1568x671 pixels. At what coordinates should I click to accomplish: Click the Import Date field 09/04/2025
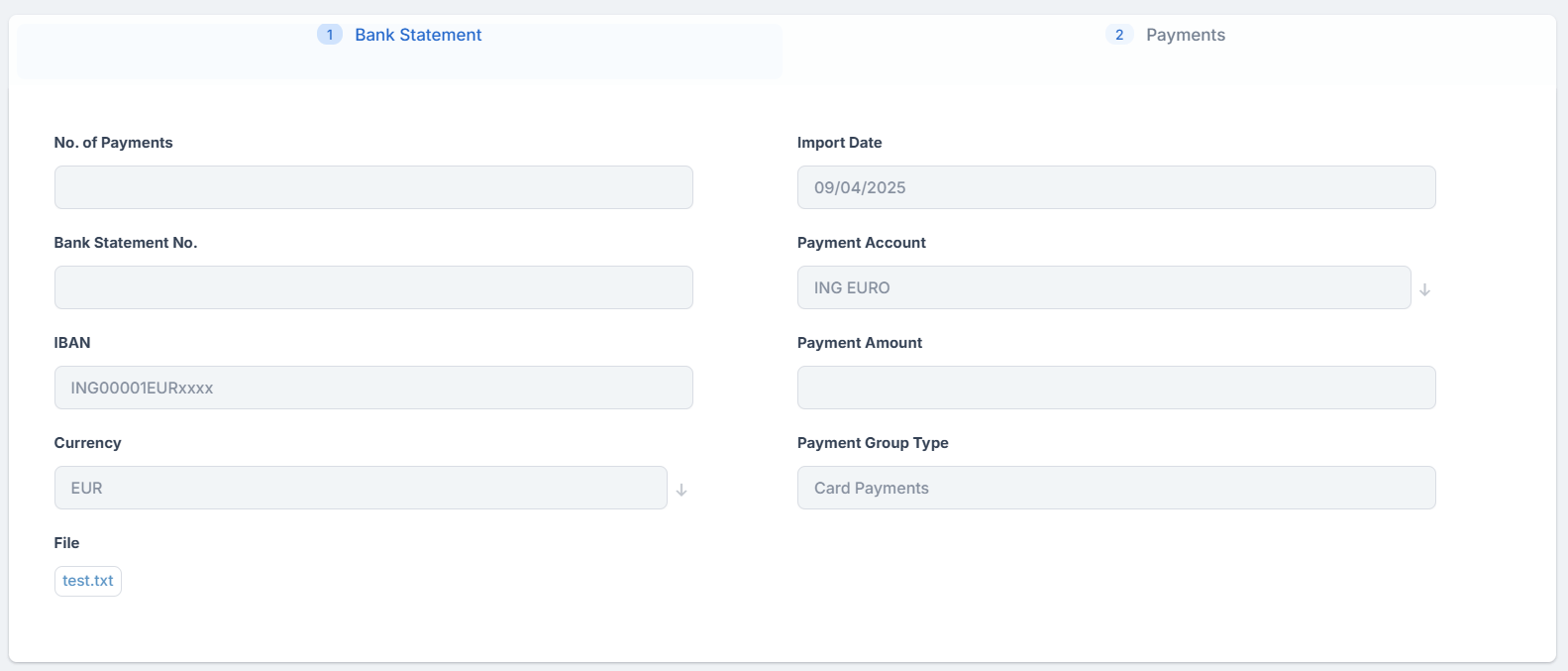point(1115,187)
